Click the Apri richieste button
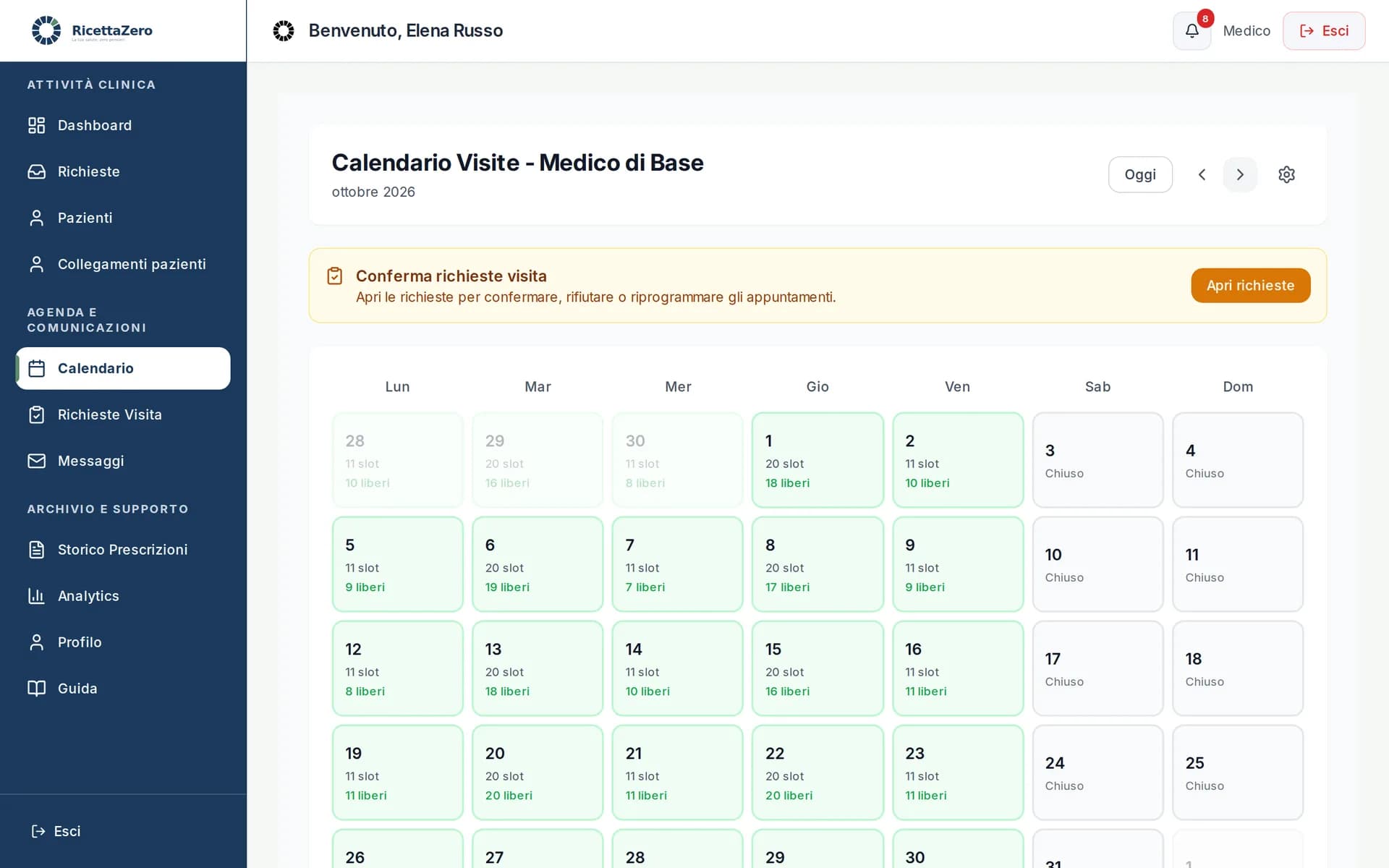This screenshot has height=868, width=1389. pos(1250,286)
